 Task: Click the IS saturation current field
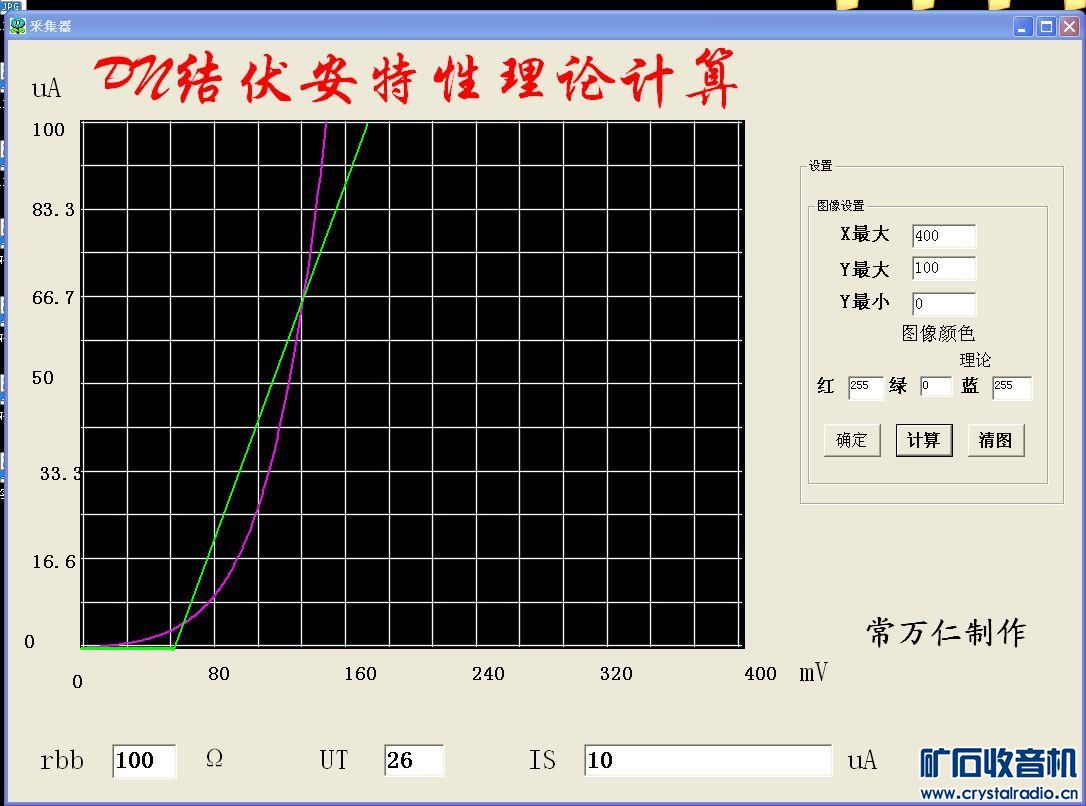(707, 760)
